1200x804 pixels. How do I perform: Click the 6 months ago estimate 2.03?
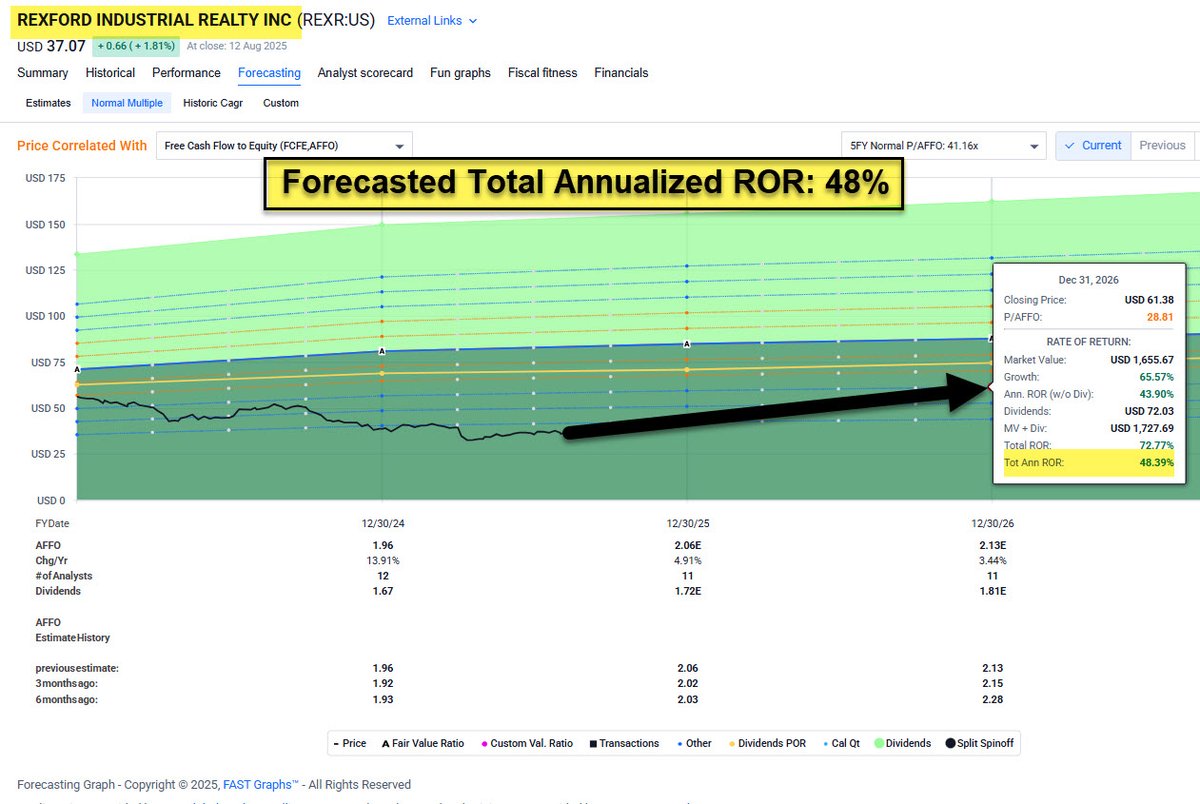[x=687, y=699]
